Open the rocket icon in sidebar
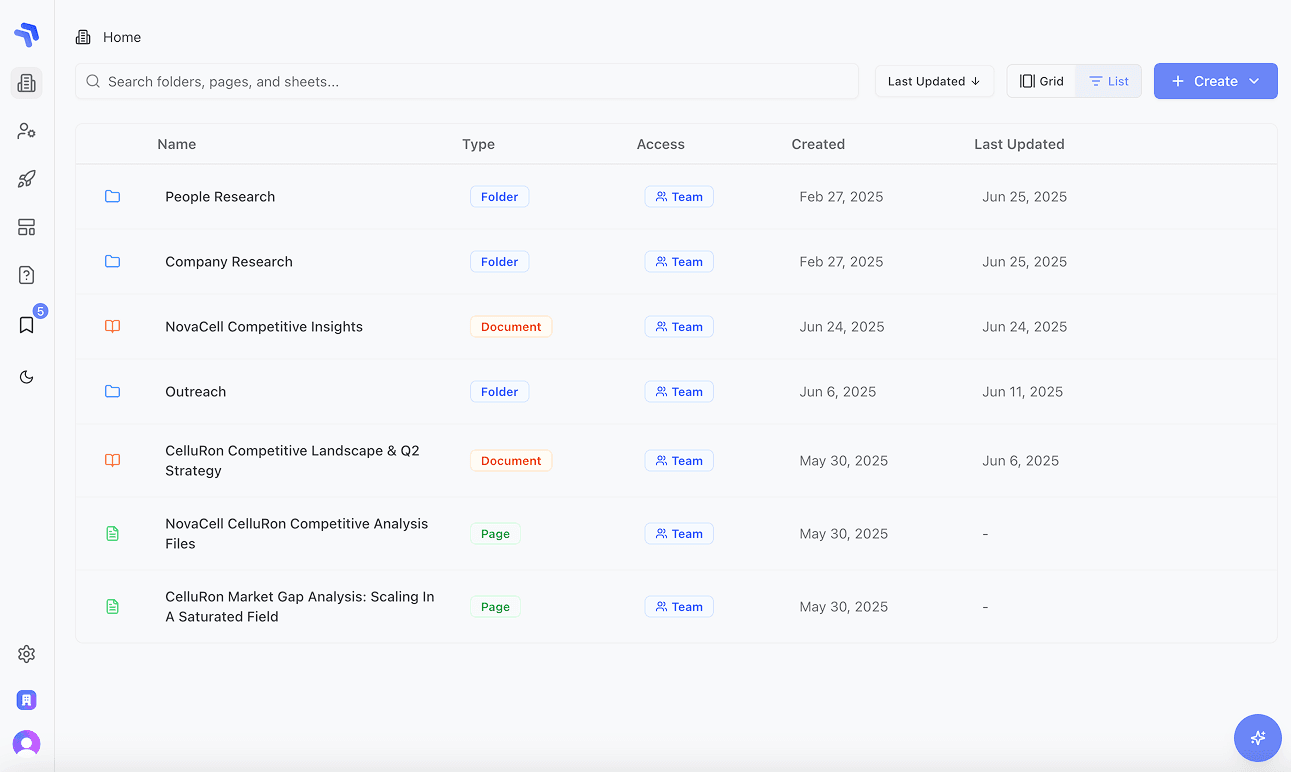Viewport: 1291px width, 772px height. (x=27, y=179)
